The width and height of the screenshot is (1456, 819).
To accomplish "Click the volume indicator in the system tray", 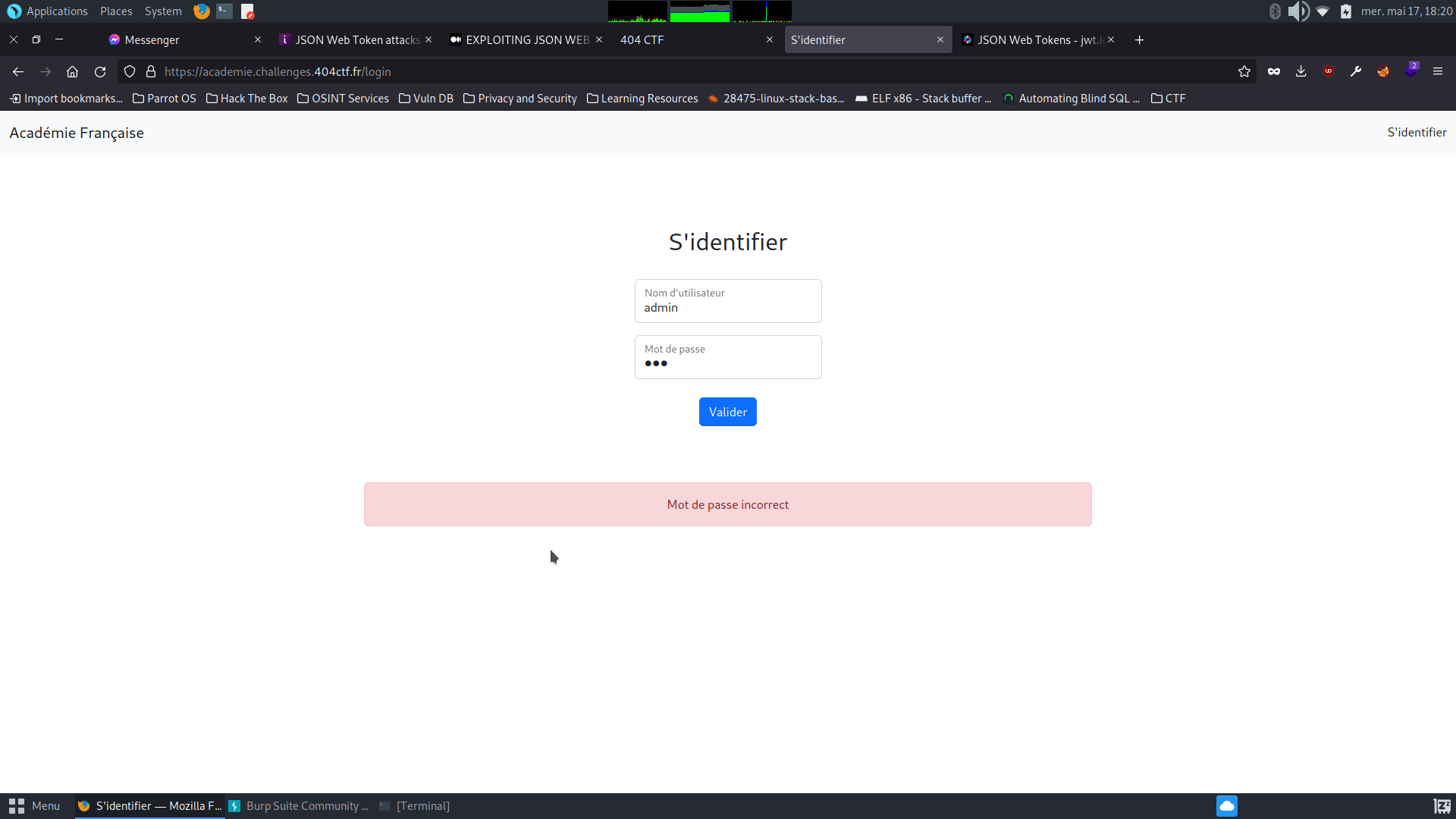I will [1298, 11].
